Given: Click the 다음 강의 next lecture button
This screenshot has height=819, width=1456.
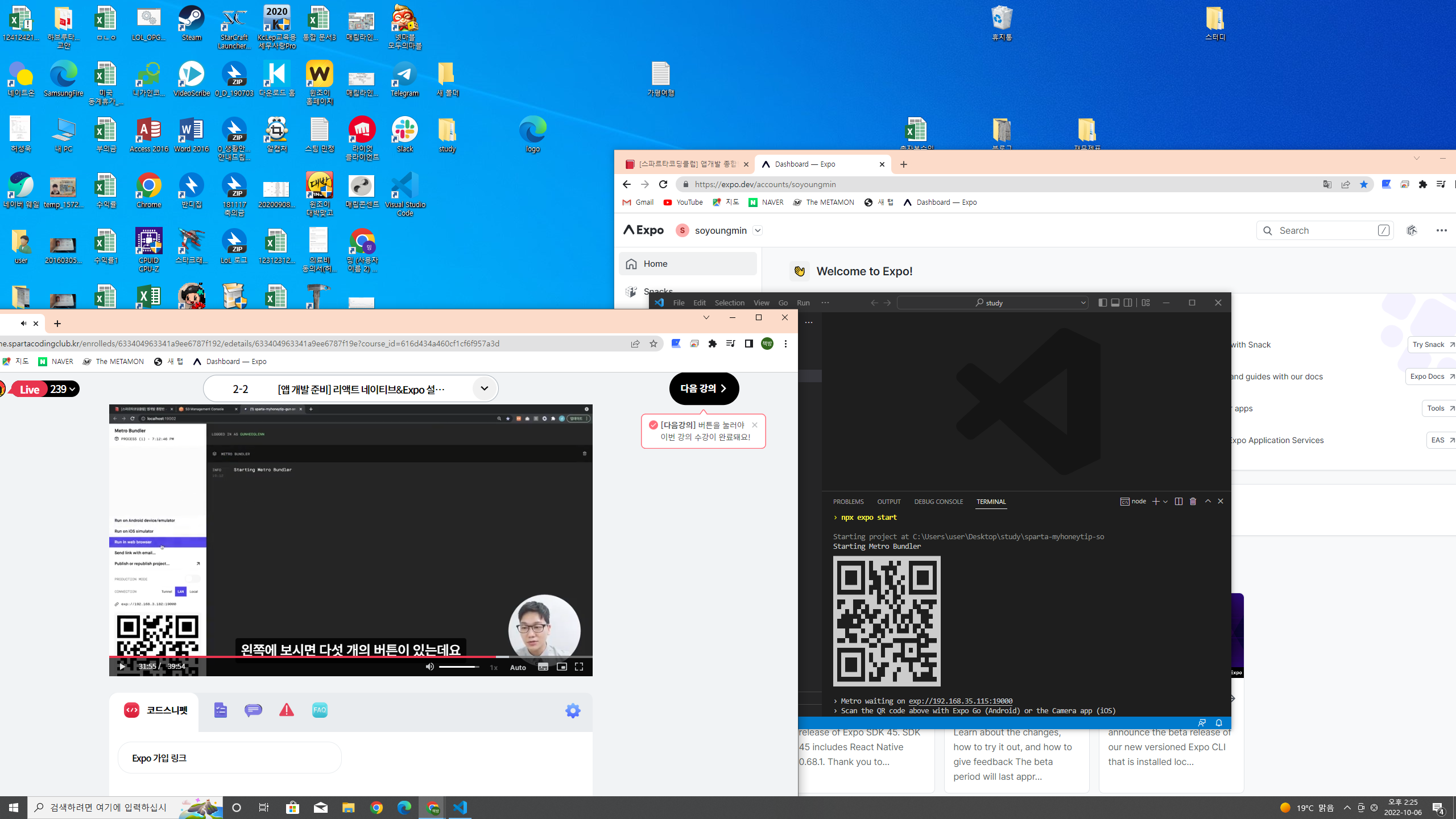Looking at the screenshot, I should (x=704, y=388).
